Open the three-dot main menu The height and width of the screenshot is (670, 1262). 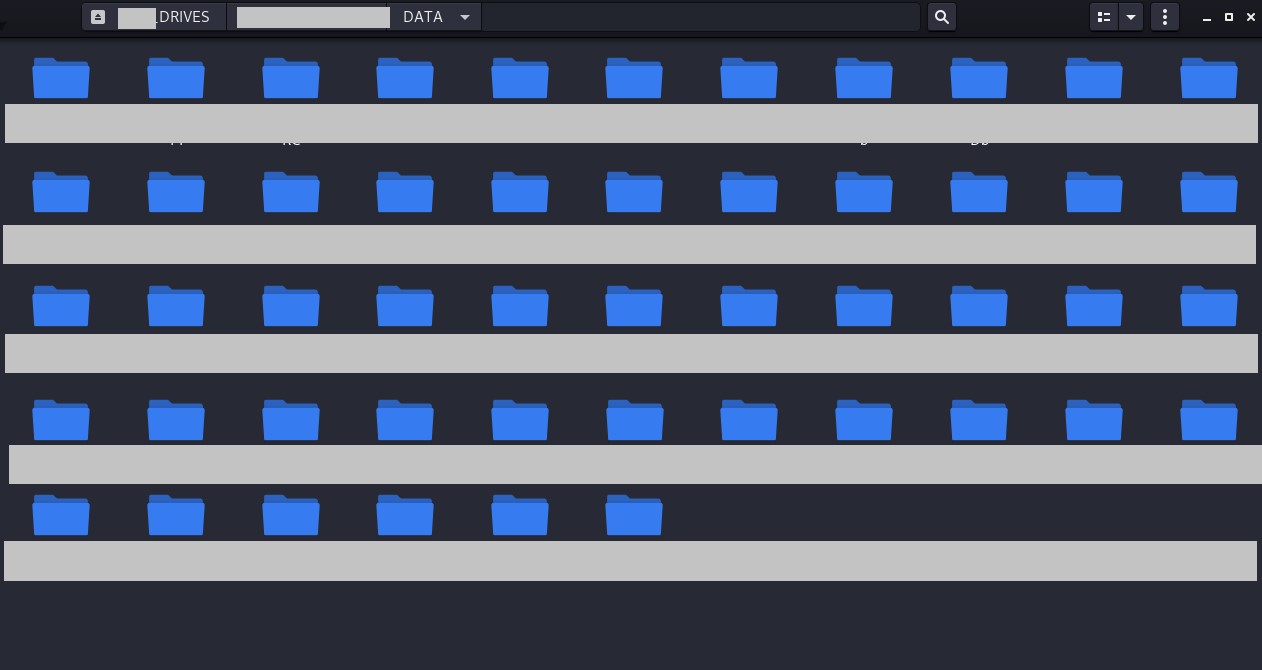(x=1165, y=17)
